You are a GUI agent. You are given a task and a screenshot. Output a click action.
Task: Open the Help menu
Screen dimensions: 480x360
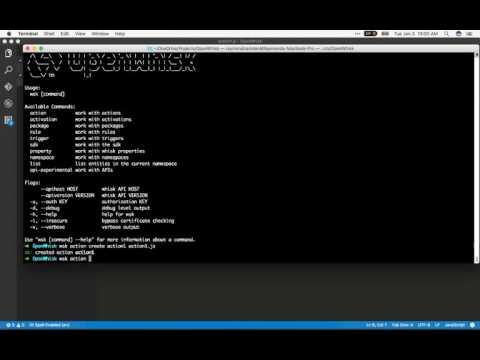point(120,34)
